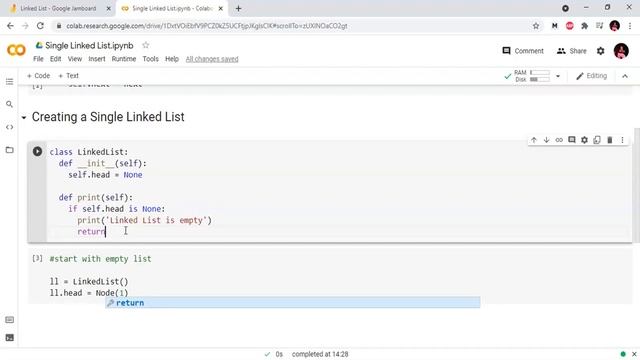Open the Insert menu
The image size is (640, 360).
click(x=97, y=59)
